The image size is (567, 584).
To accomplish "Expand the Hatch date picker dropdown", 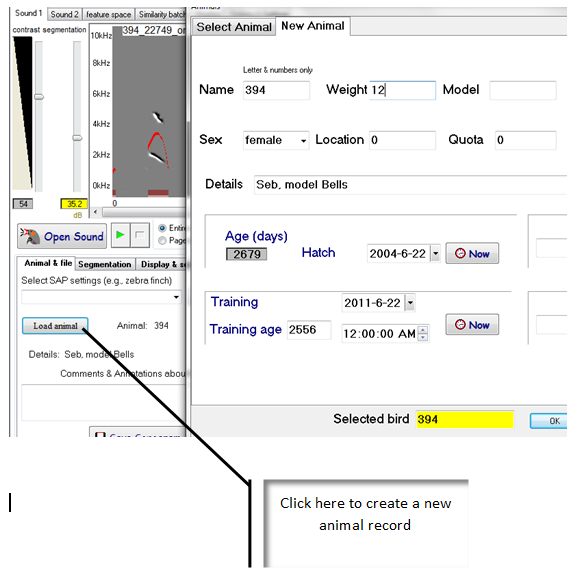I will click(435, 254).
